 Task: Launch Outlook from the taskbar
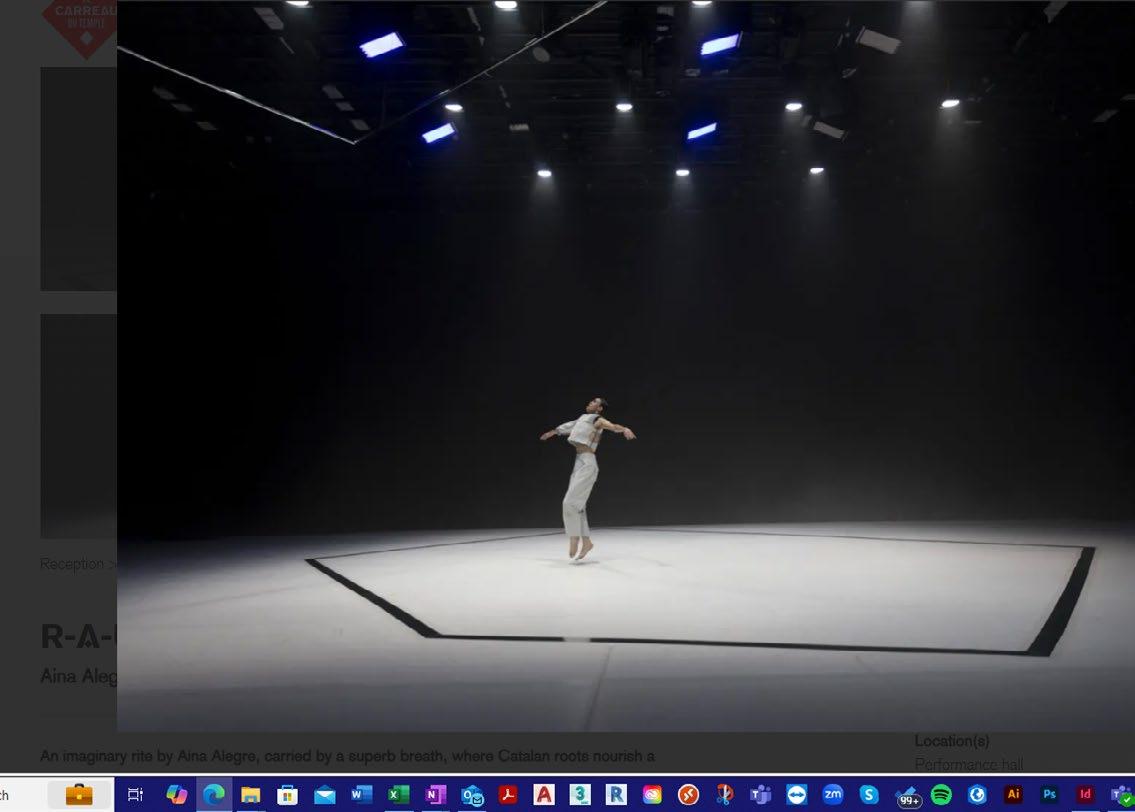pyautogui.click(x=472, y=795)
